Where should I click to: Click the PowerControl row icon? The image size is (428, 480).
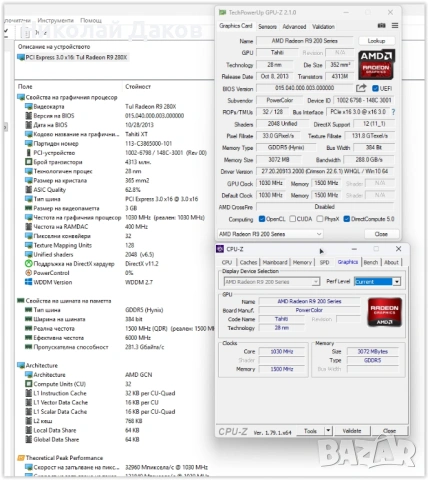pos(29,273)
